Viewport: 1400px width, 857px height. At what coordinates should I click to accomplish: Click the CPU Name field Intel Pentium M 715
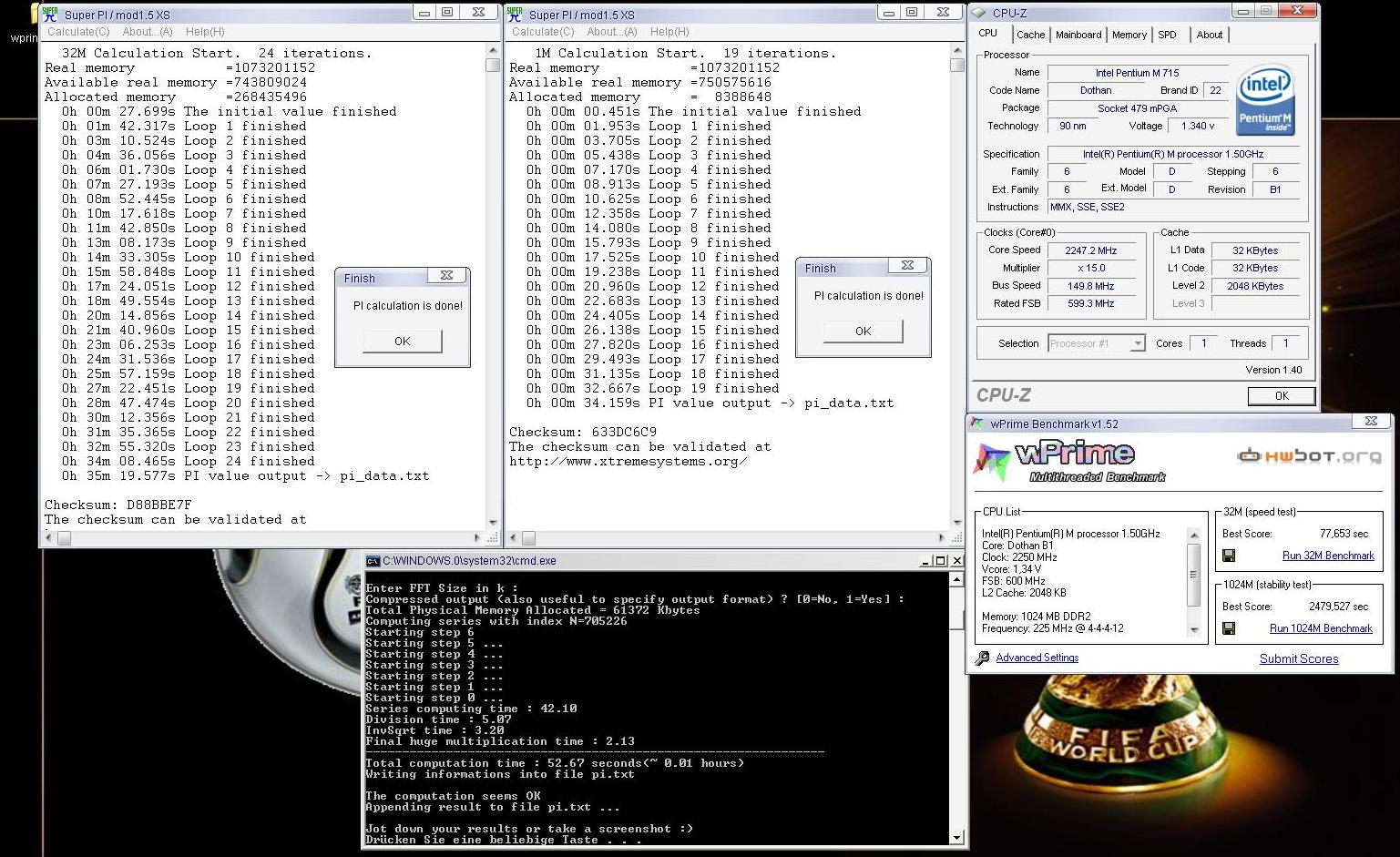point(1137,73)
